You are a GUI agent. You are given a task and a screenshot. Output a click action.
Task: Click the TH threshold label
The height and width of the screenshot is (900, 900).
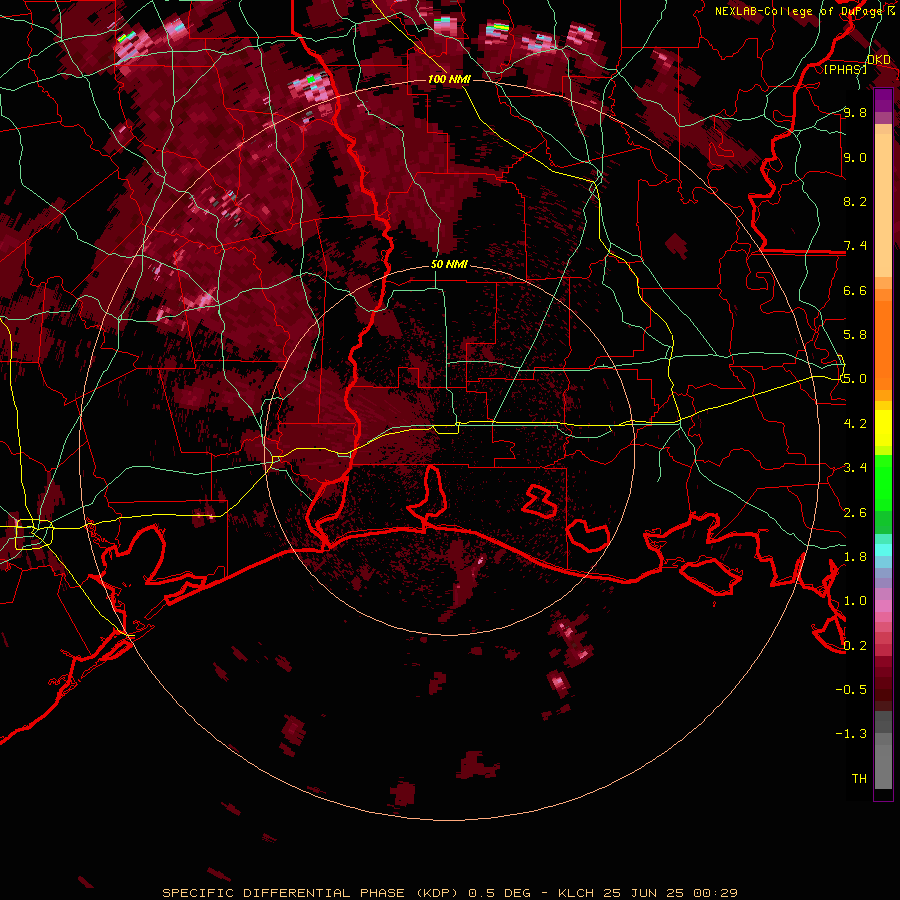[859, 778]
